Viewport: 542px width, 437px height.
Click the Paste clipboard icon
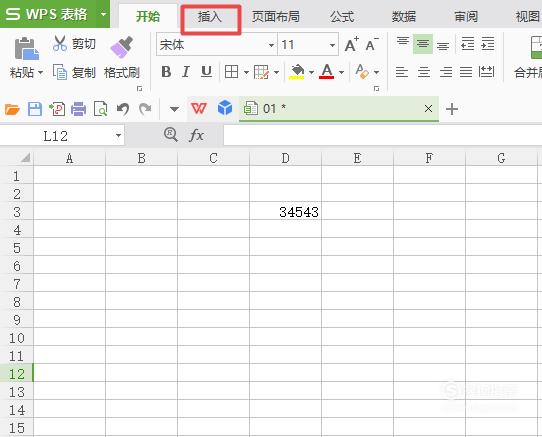pos(26,48)
